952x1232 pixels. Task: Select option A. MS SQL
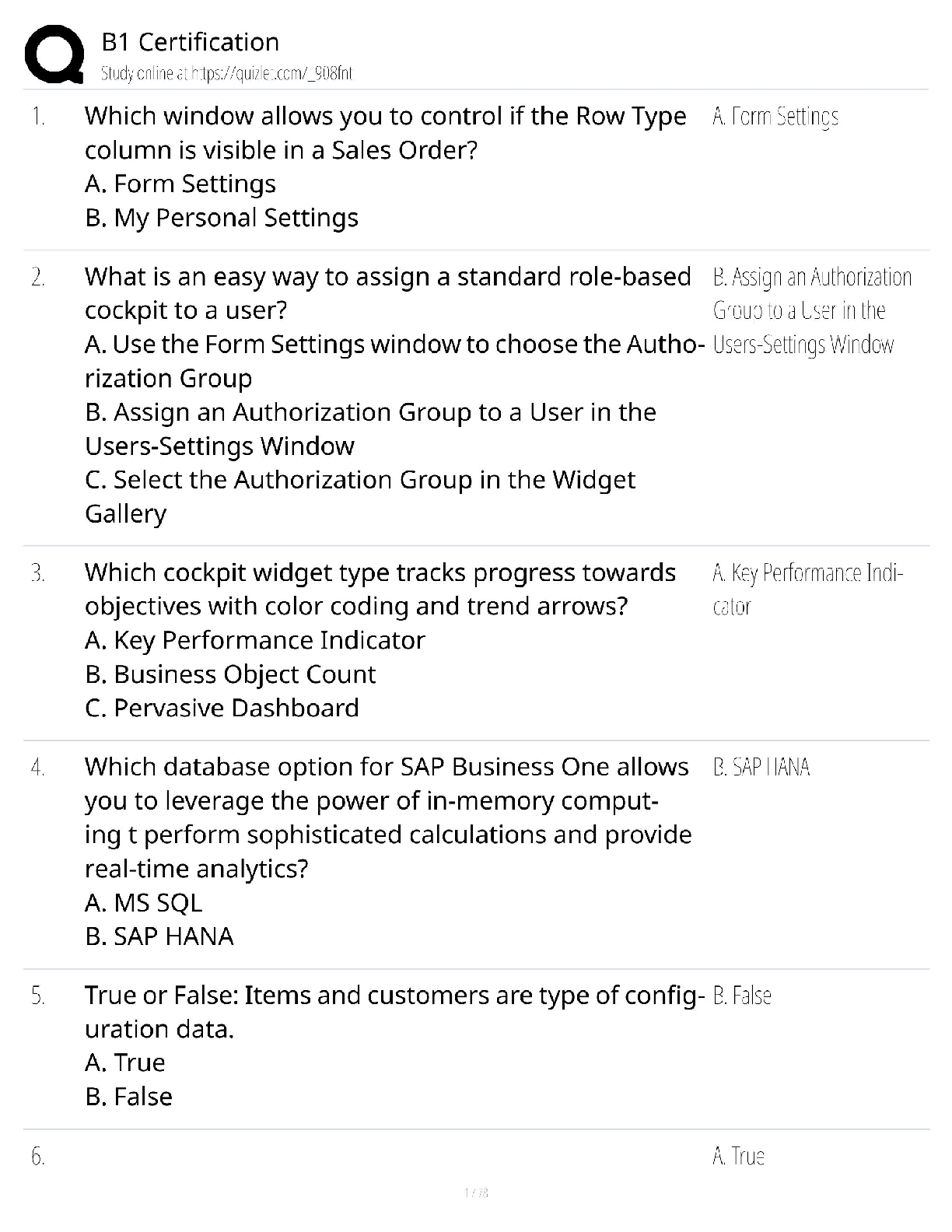[143, 903]
